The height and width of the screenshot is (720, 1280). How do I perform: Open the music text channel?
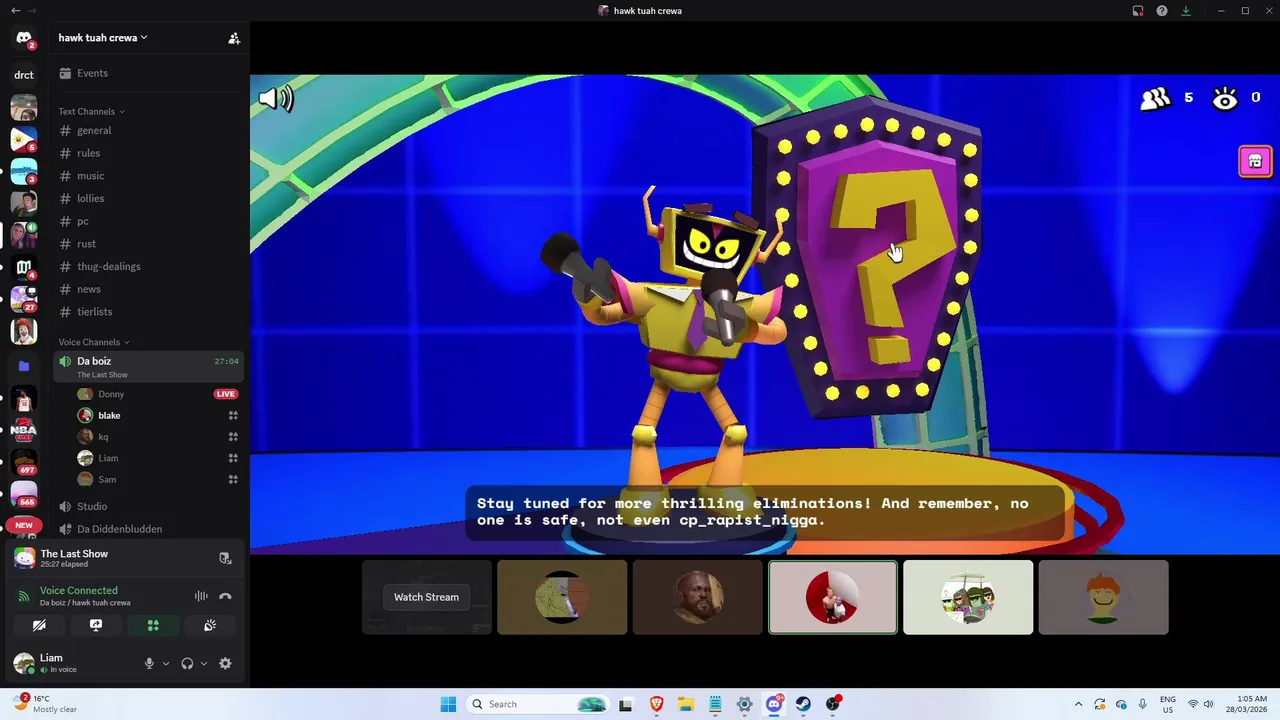pos(148,176)
